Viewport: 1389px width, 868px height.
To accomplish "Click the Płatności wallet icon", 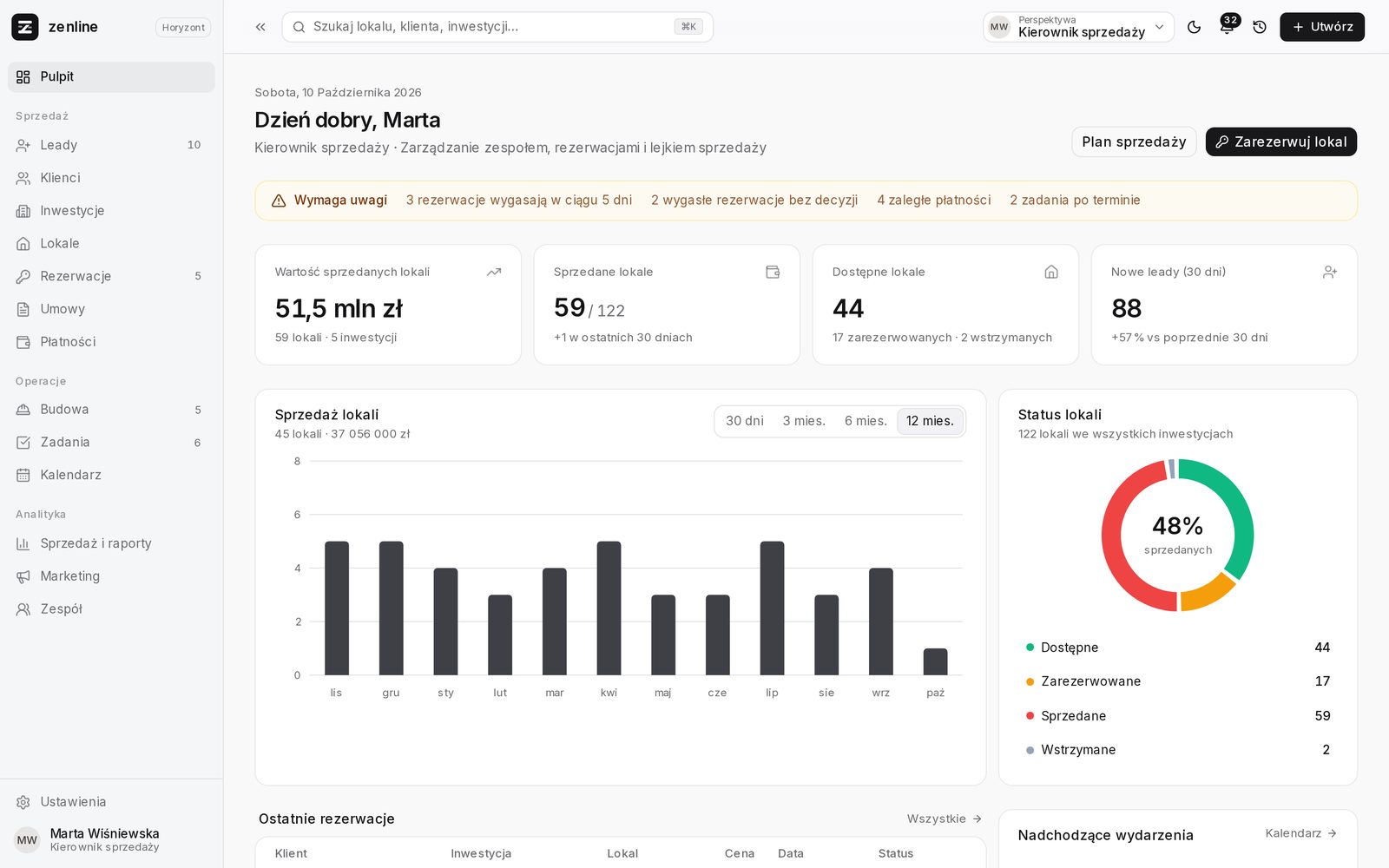I will point(23,342).
